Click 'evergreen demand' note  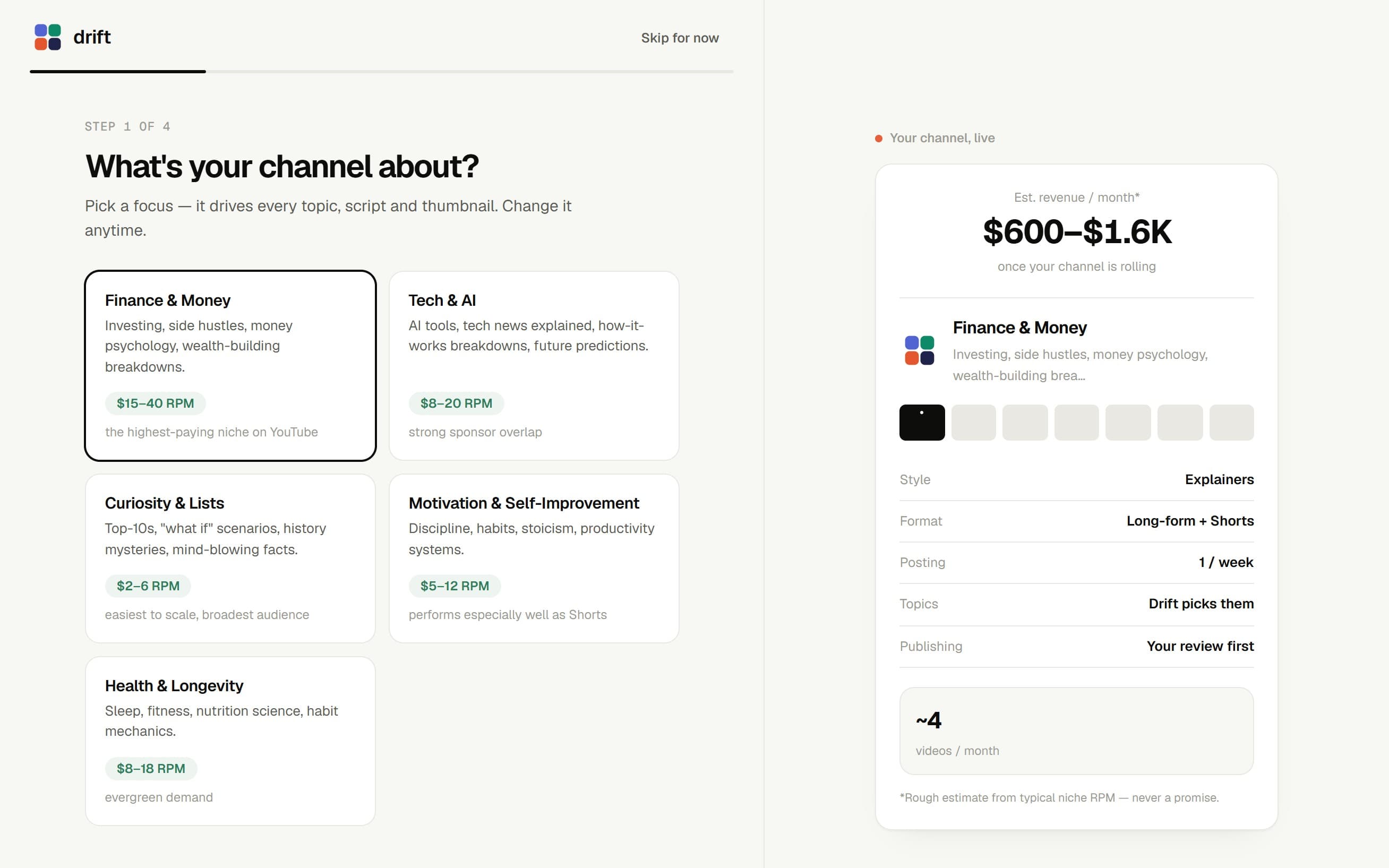159,797
